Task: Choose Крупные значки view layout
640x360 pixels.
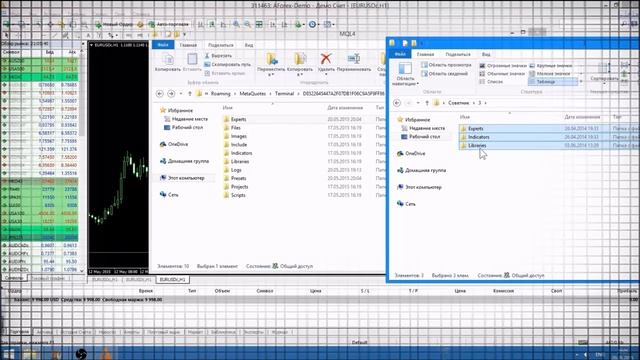Action: click(x=551, y=66)
